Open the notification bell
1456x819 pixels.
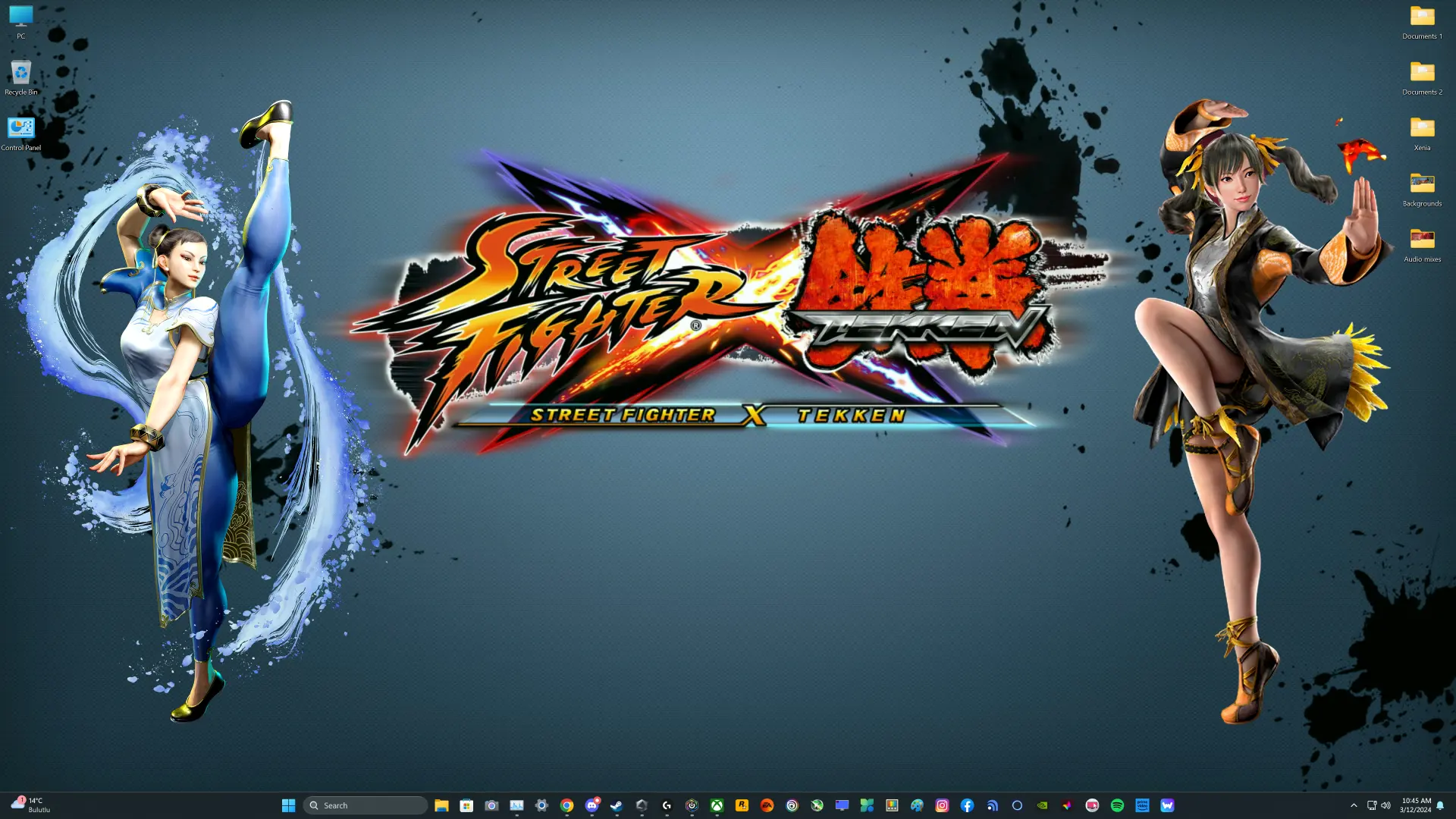click(x=1440, y=805)
